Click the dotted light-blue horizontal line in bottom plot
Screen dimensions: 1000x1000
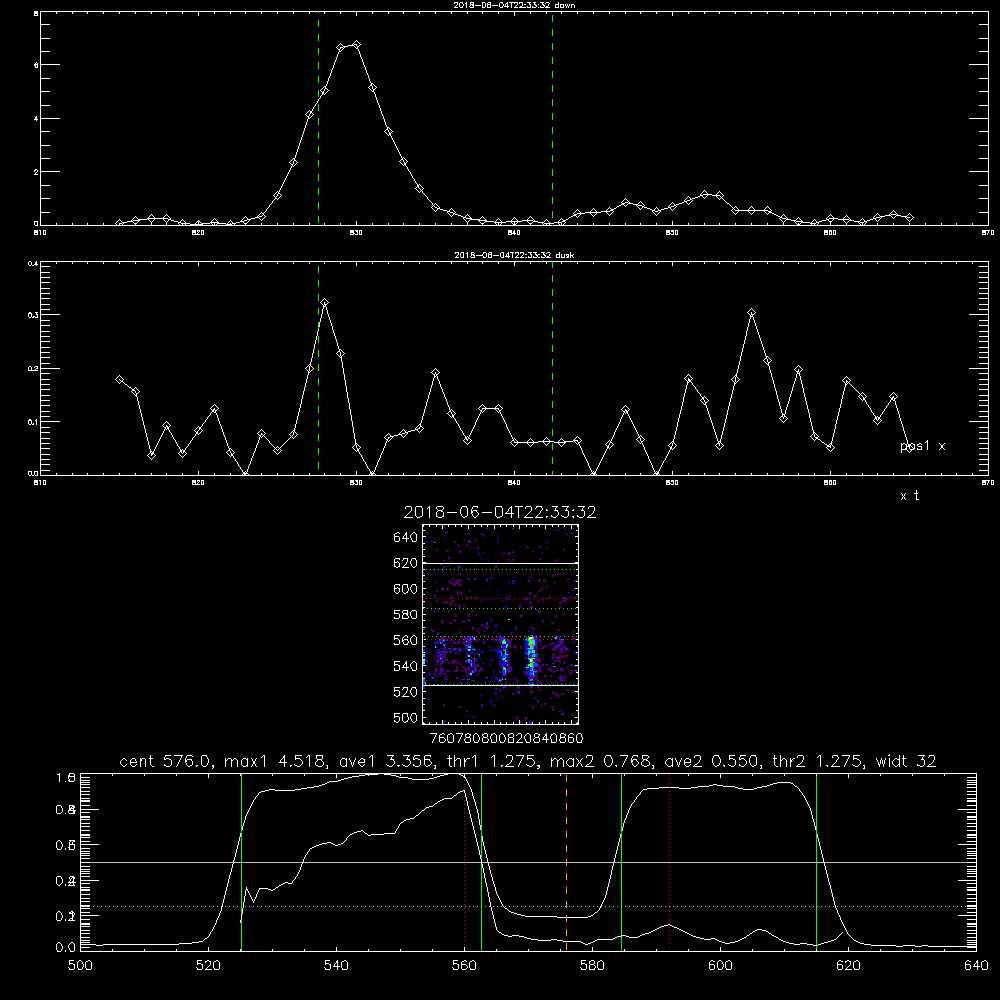pyautogui.click(x=528, y=906)
